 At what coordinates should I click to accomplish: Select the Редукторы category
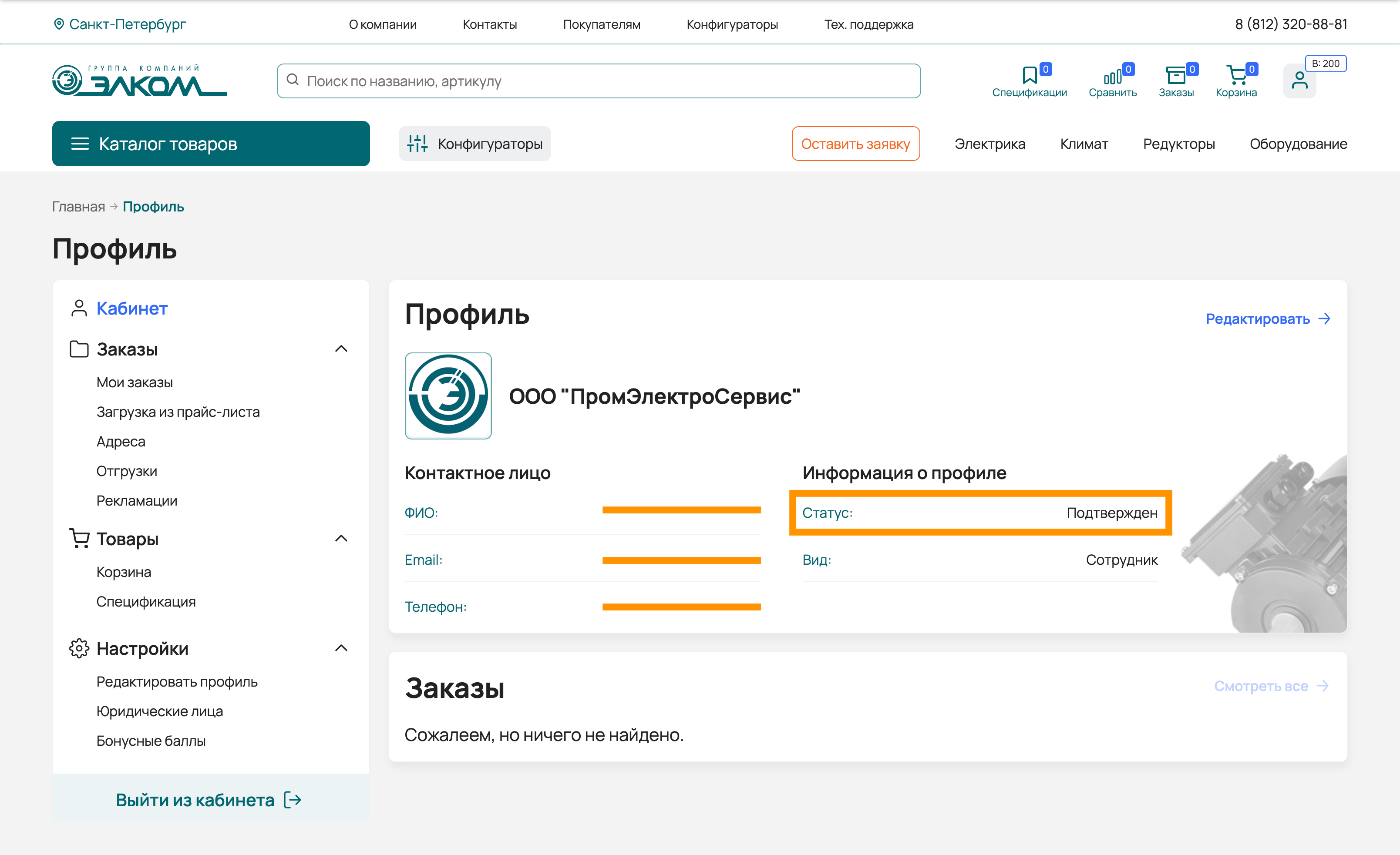click(1178, 144)
